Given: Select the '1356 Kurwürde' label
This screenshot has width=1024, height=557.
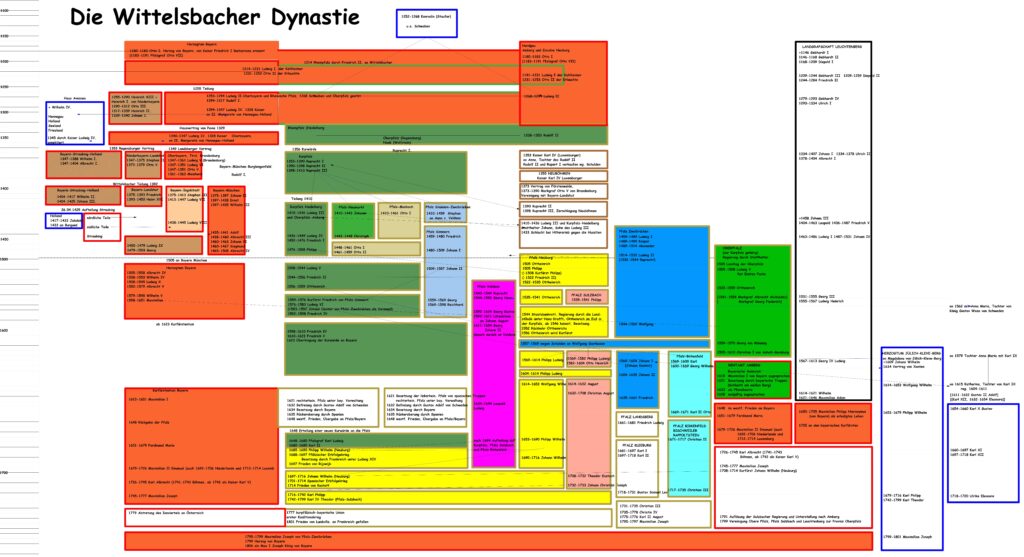Looking at the screenshot, I should (304, 149).
